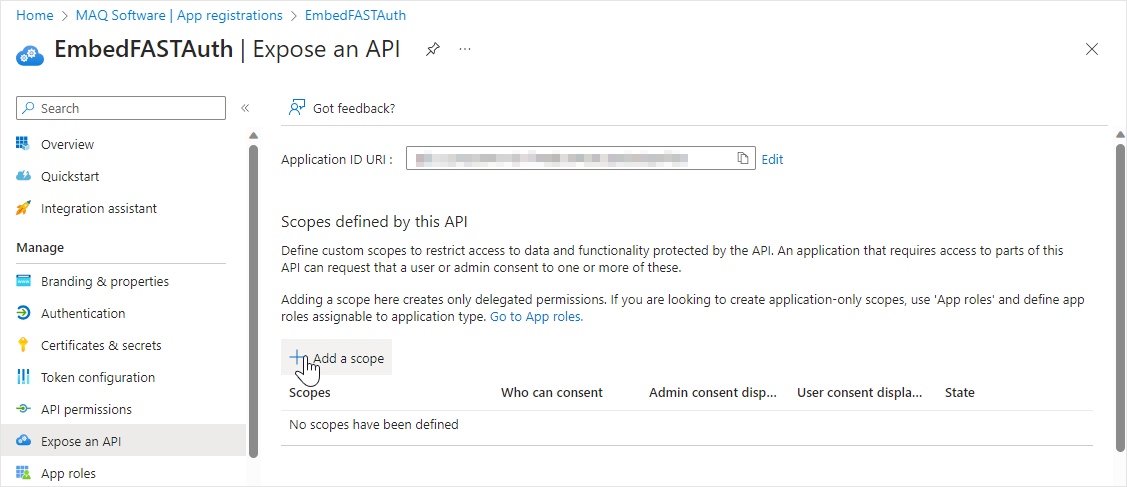This screenshot has width=1127, height=487.
Task: Go to Authentication settings
Action: [83, 313]
